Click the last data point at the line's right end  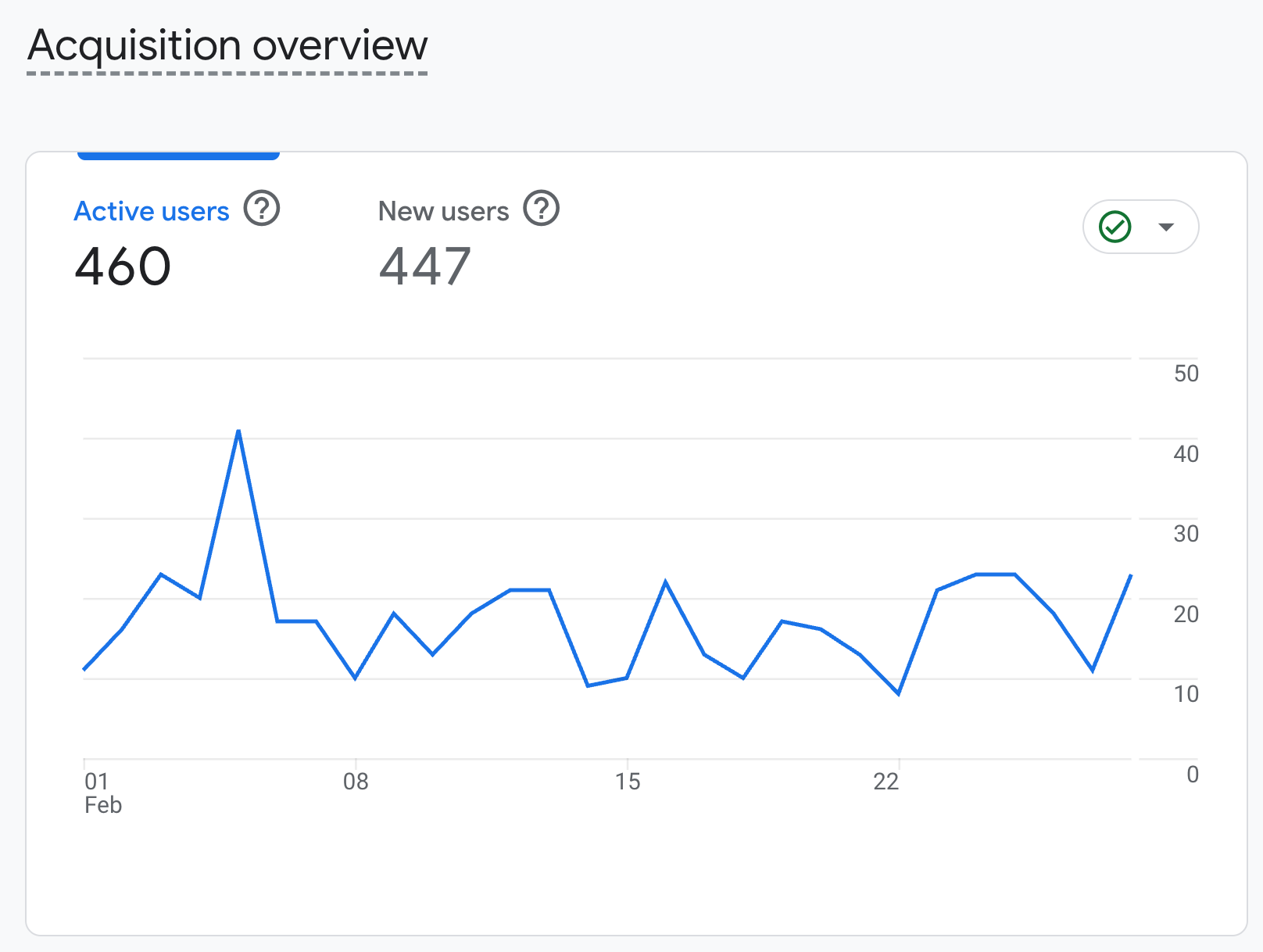click(1130, 576)
